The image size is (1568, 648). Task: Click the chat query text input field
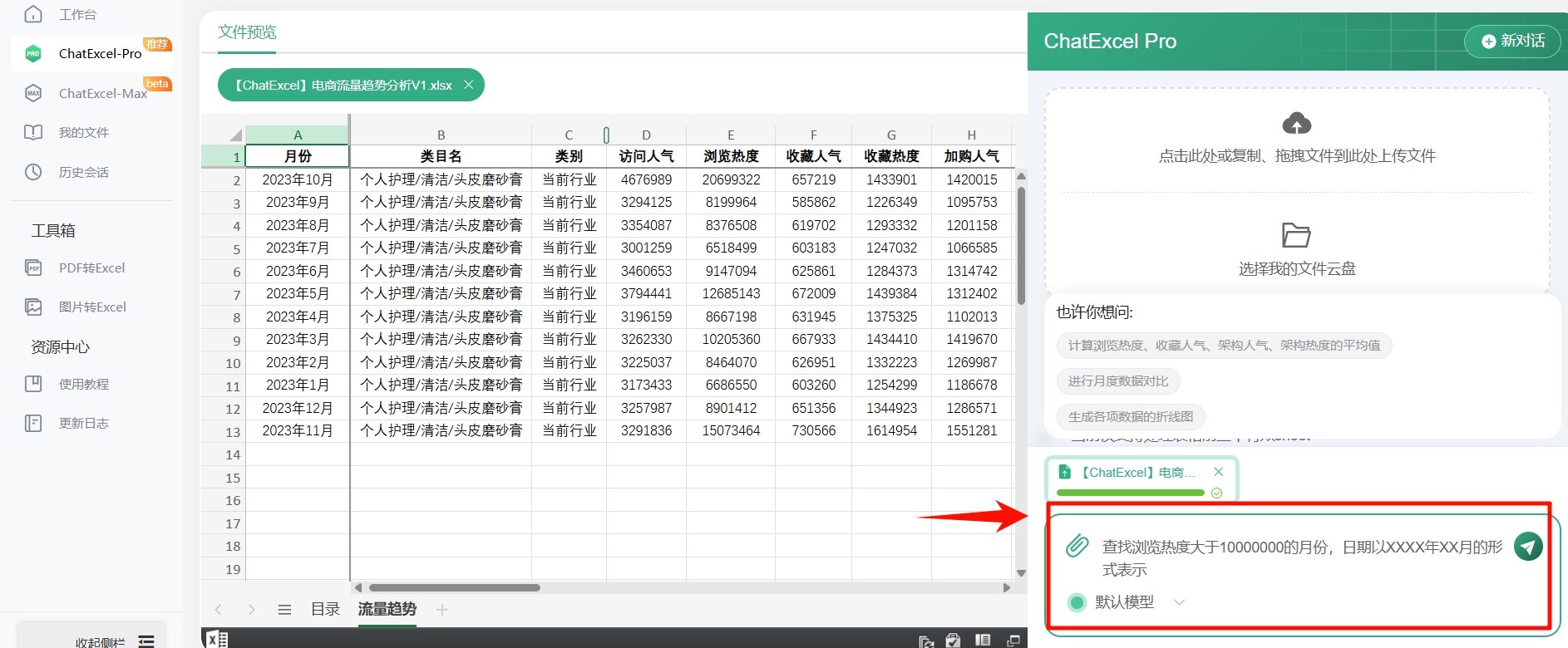click(x=1301, y=557)
